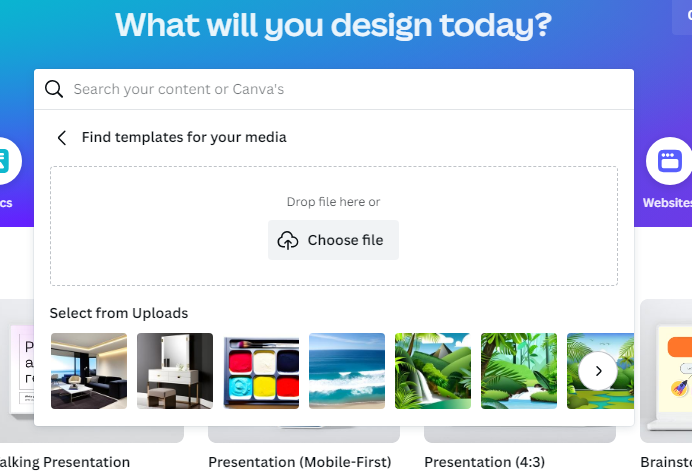Viewport: 692px width, 473px height.
Task: Open the Brainstorm template thumbnail
Action: pos(666,371)
